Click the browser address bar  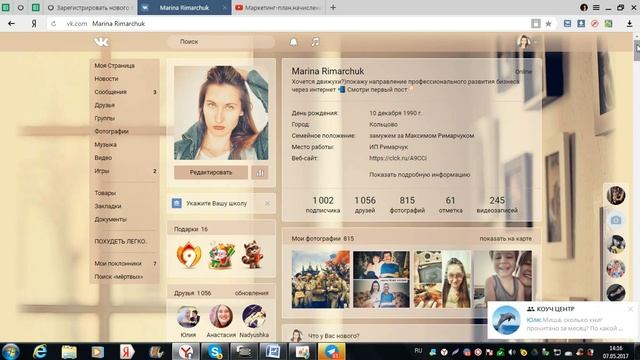(x=294, y=24)
